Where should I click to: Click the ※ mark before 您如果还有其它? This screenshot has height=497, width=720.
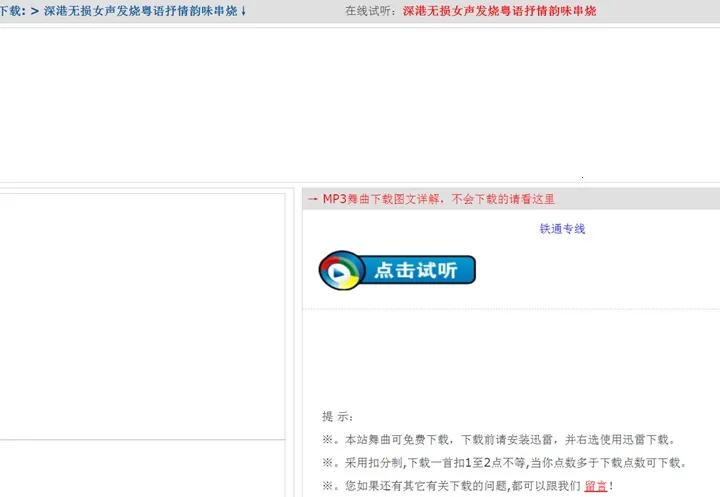tap(328, 487)
